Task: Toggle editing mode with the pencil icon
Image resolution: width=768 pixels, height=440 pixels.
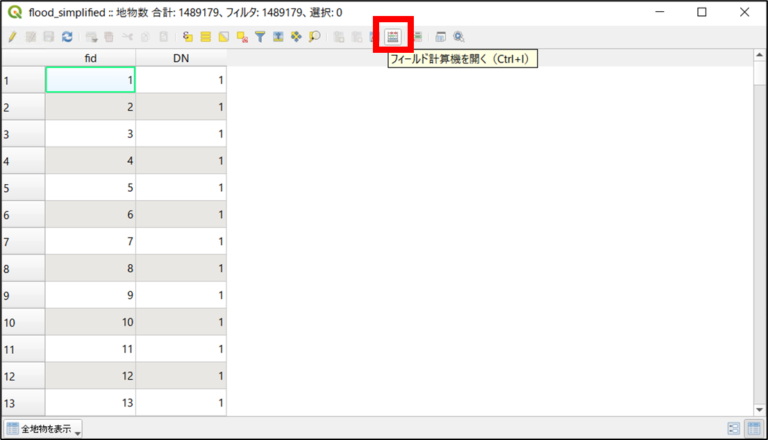Action: tap(12, 37)
